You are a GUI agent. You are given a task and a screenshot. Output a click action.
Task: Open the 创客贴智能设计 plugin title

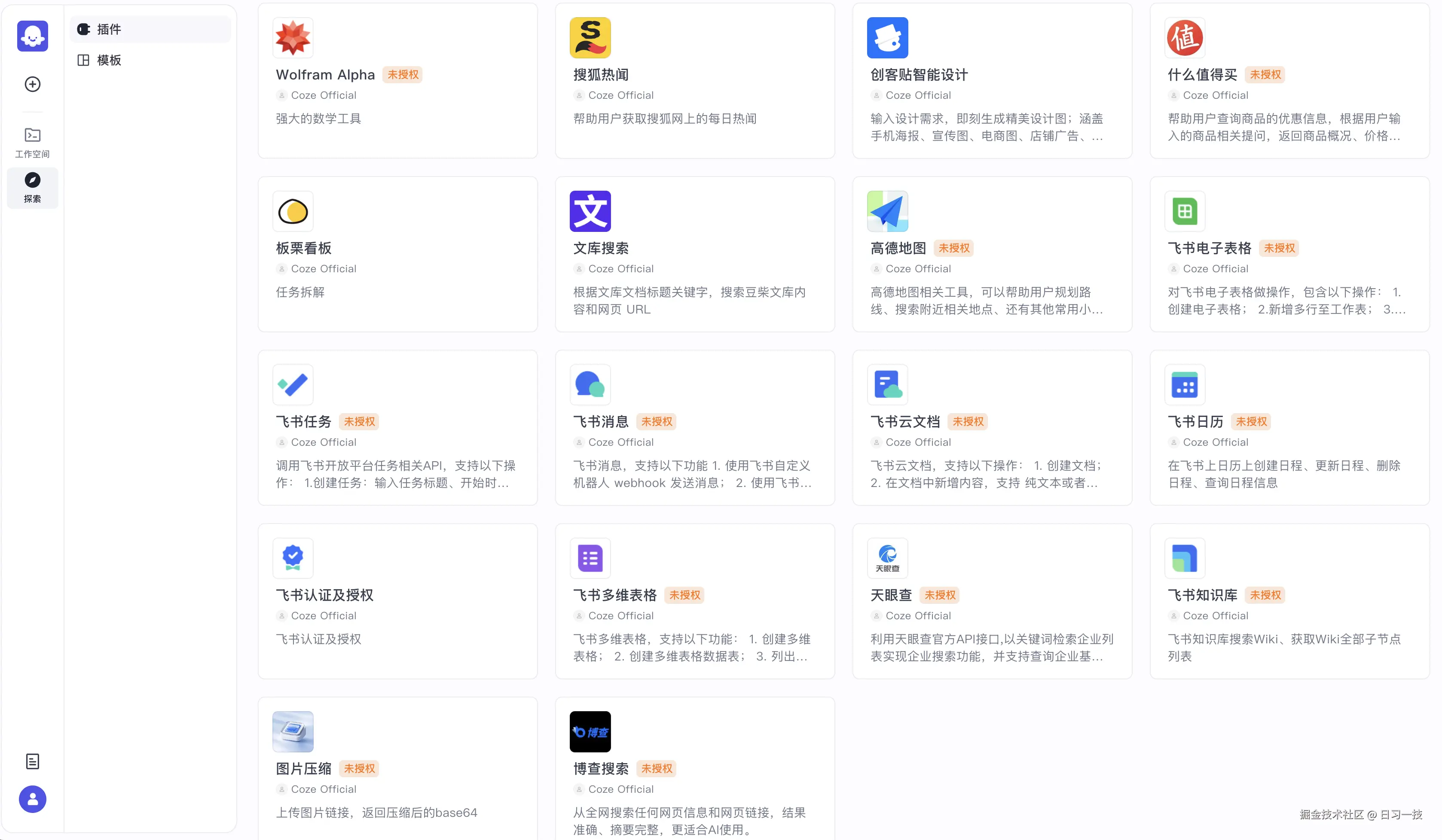pyautogui.click(x=919, y=75)
